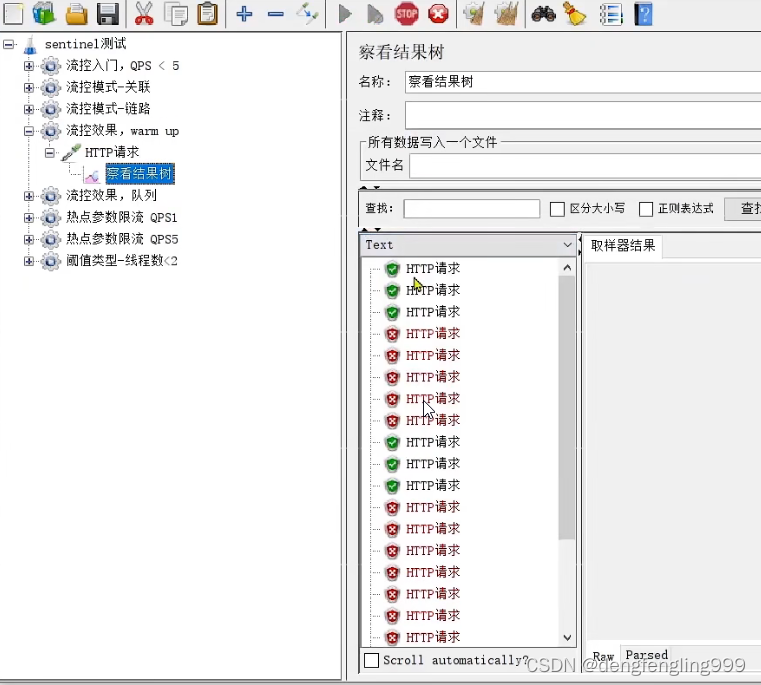The image size is (761, 685).
Task: Click the Clear results broom icon
Action: point(474,14)
